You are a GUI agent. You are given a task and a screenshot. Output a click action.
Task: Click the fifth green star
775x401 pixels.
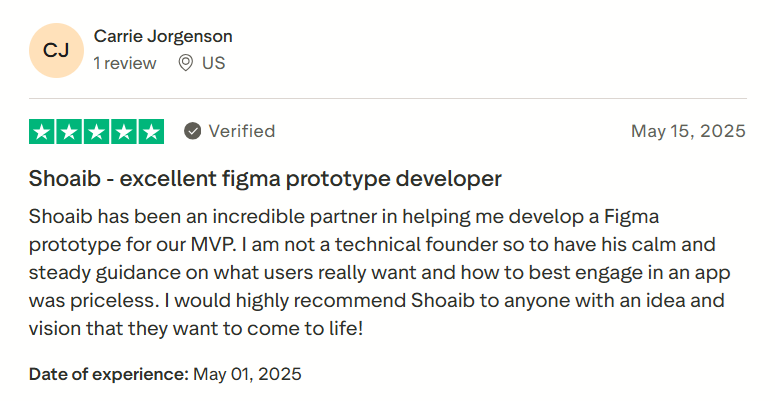pyautogui.click(x=151, y=132)
